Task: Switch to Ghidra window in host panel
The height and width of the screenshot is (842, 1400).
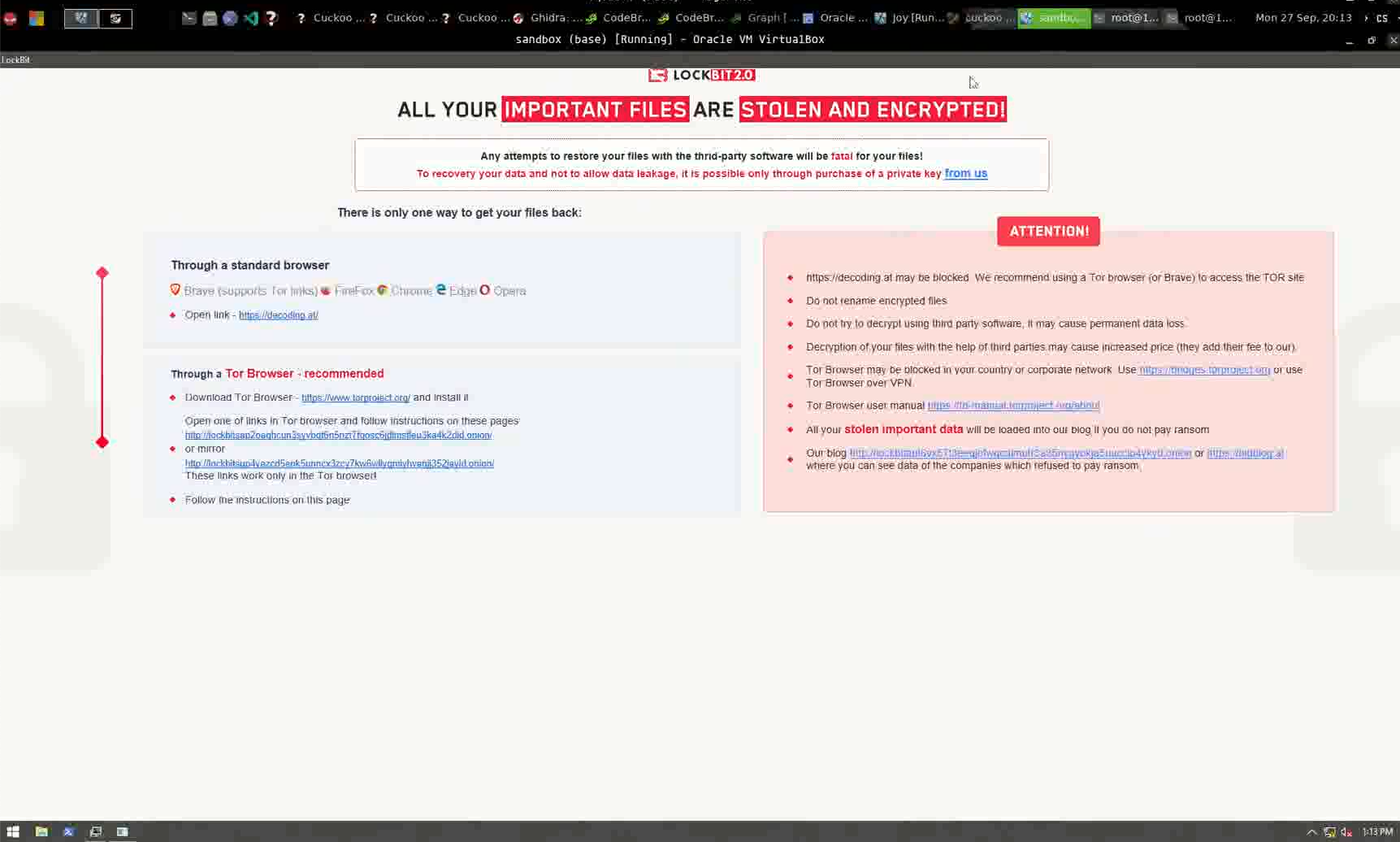Action: (x=548, y=18)
